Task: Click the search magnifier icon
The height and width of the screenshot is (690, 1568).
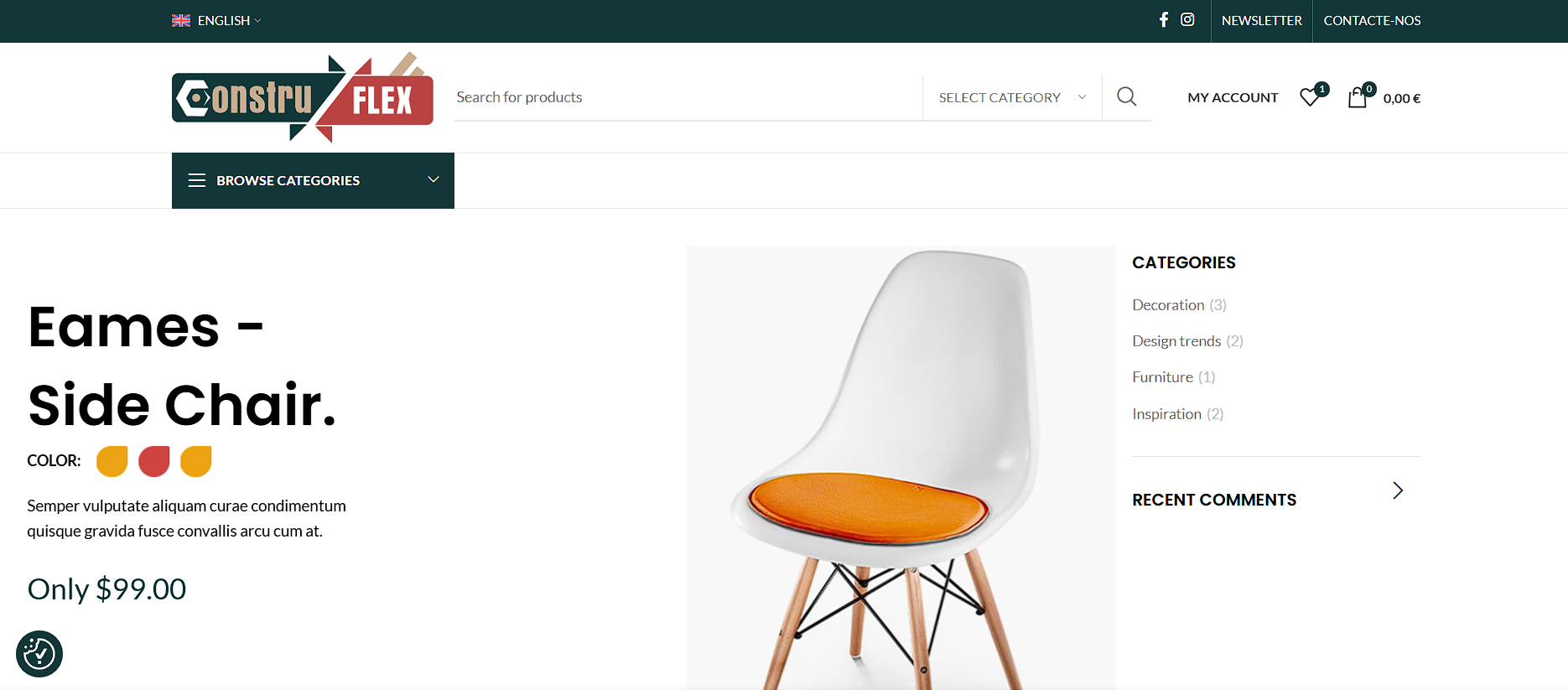Action: point(1127,97)
